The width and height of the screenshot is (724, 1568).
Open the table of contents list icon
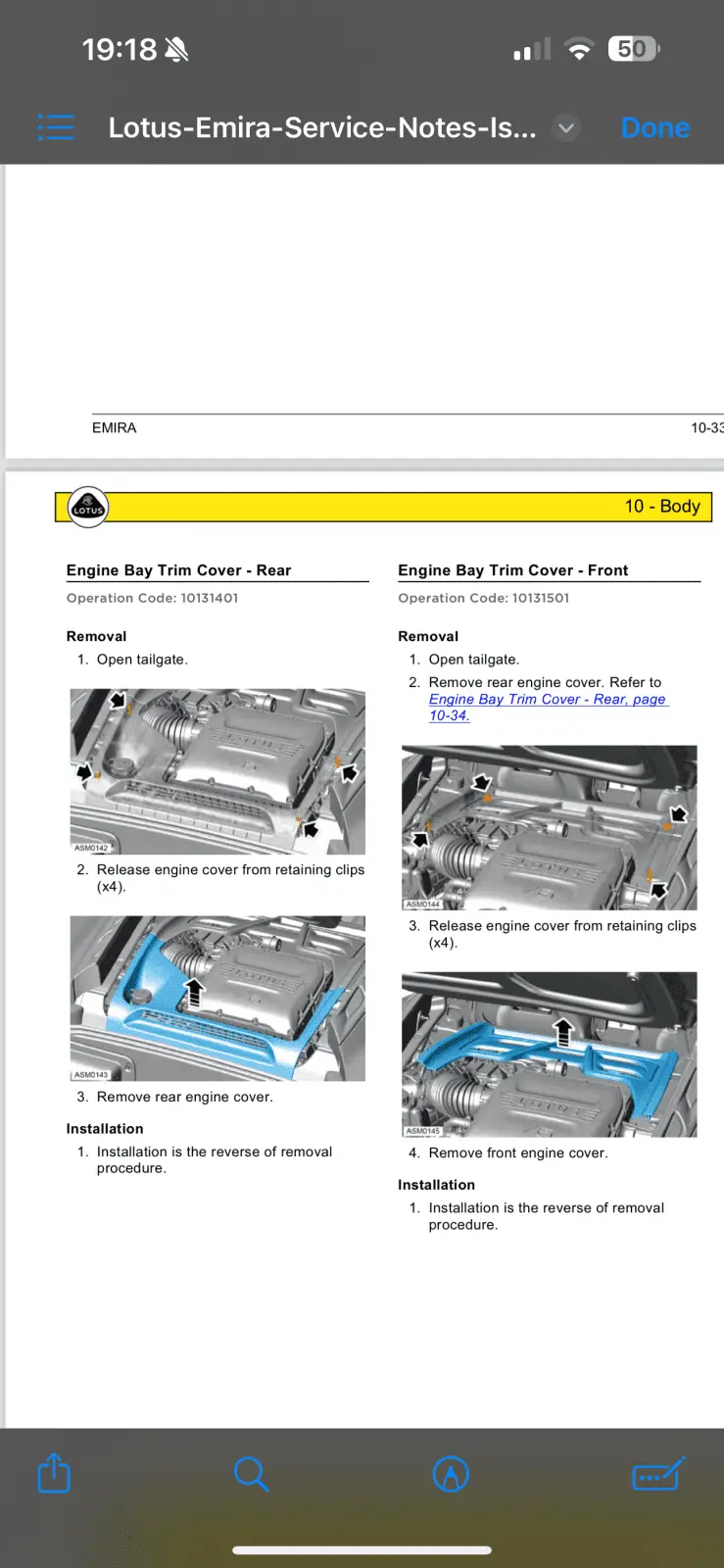[56, 127]
